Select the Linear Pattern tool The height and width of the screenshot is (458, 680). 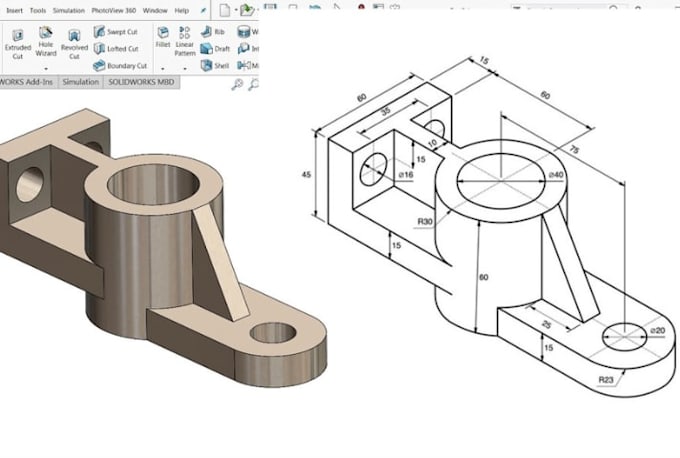(185, 41)
